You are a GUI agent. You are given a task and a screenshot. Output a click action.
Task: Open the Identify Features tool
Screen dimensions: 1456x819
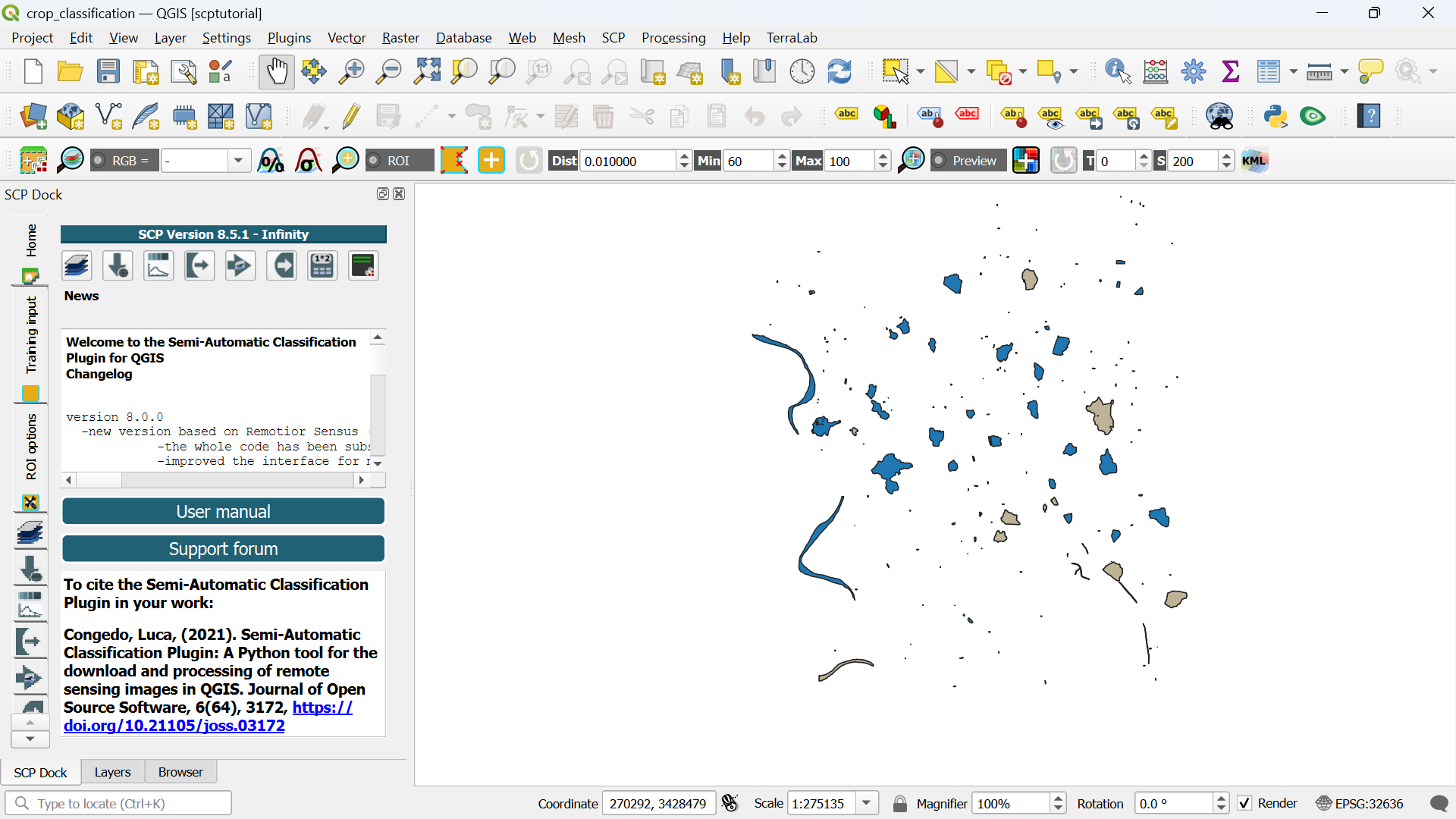point(1118,72)
